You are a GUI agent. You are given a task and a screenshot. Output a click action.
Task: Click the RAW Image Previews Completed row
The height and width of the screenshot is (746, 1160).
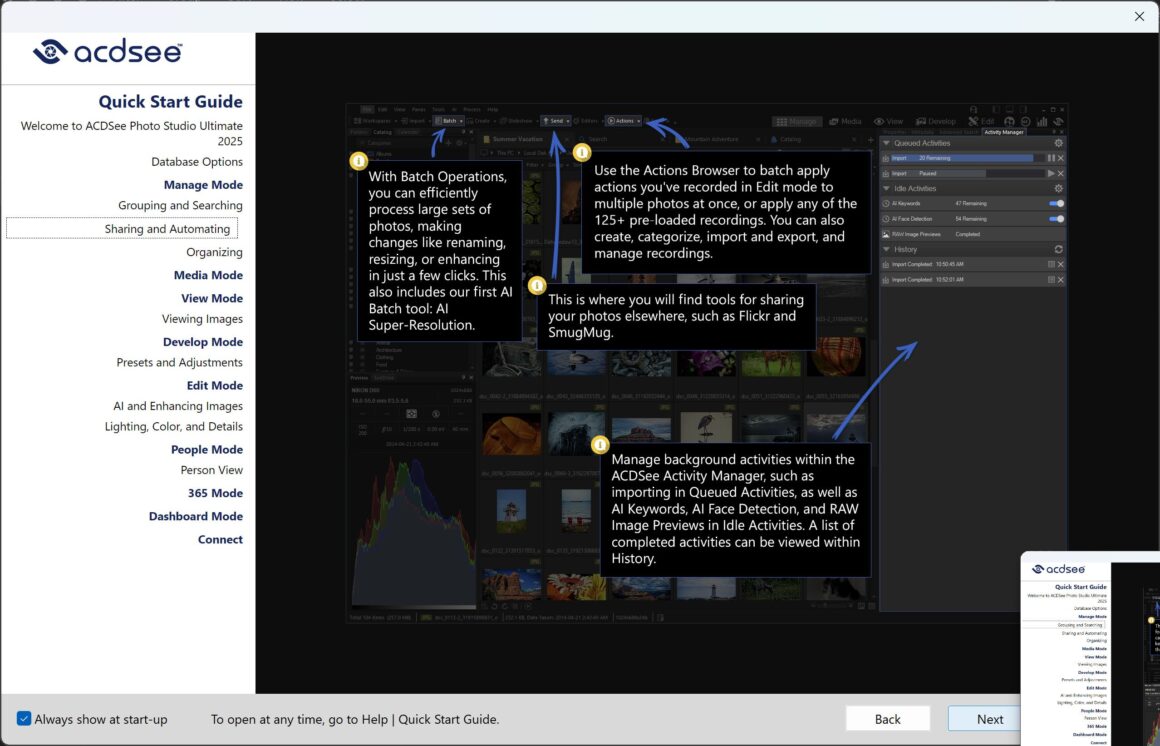click(973, 234)
